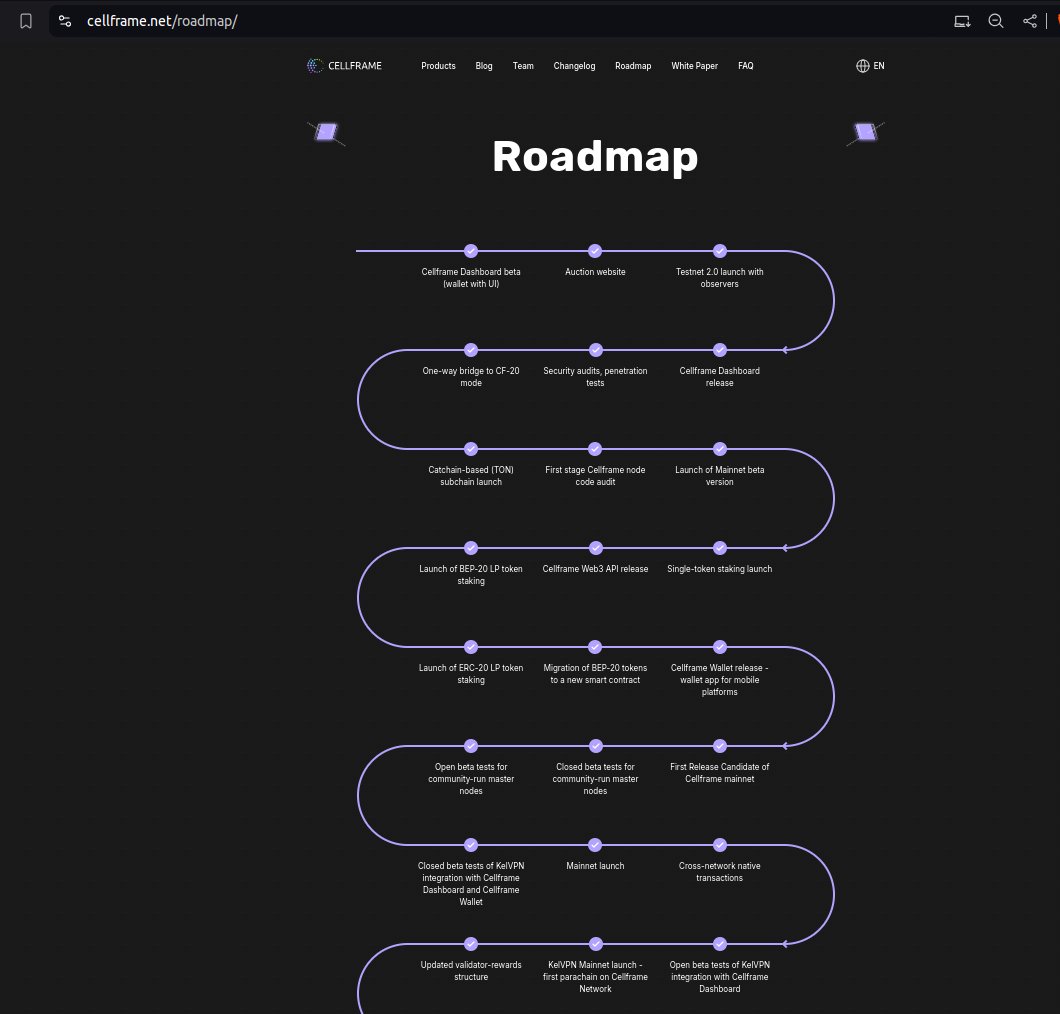
Task: Open the Changelog page
Action: pyautogui.click(x=574, y=66)
